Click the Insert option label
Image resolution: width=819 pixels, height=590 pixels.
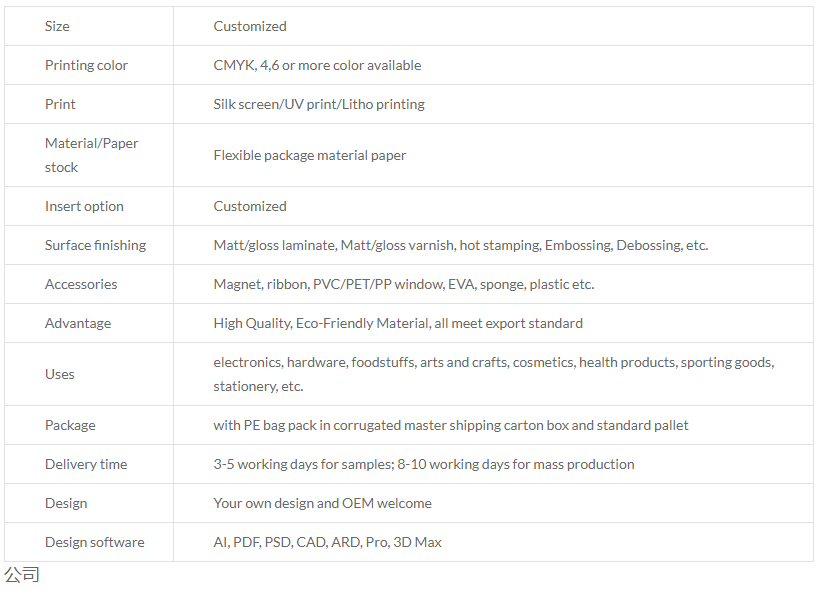tap(84, 206)
